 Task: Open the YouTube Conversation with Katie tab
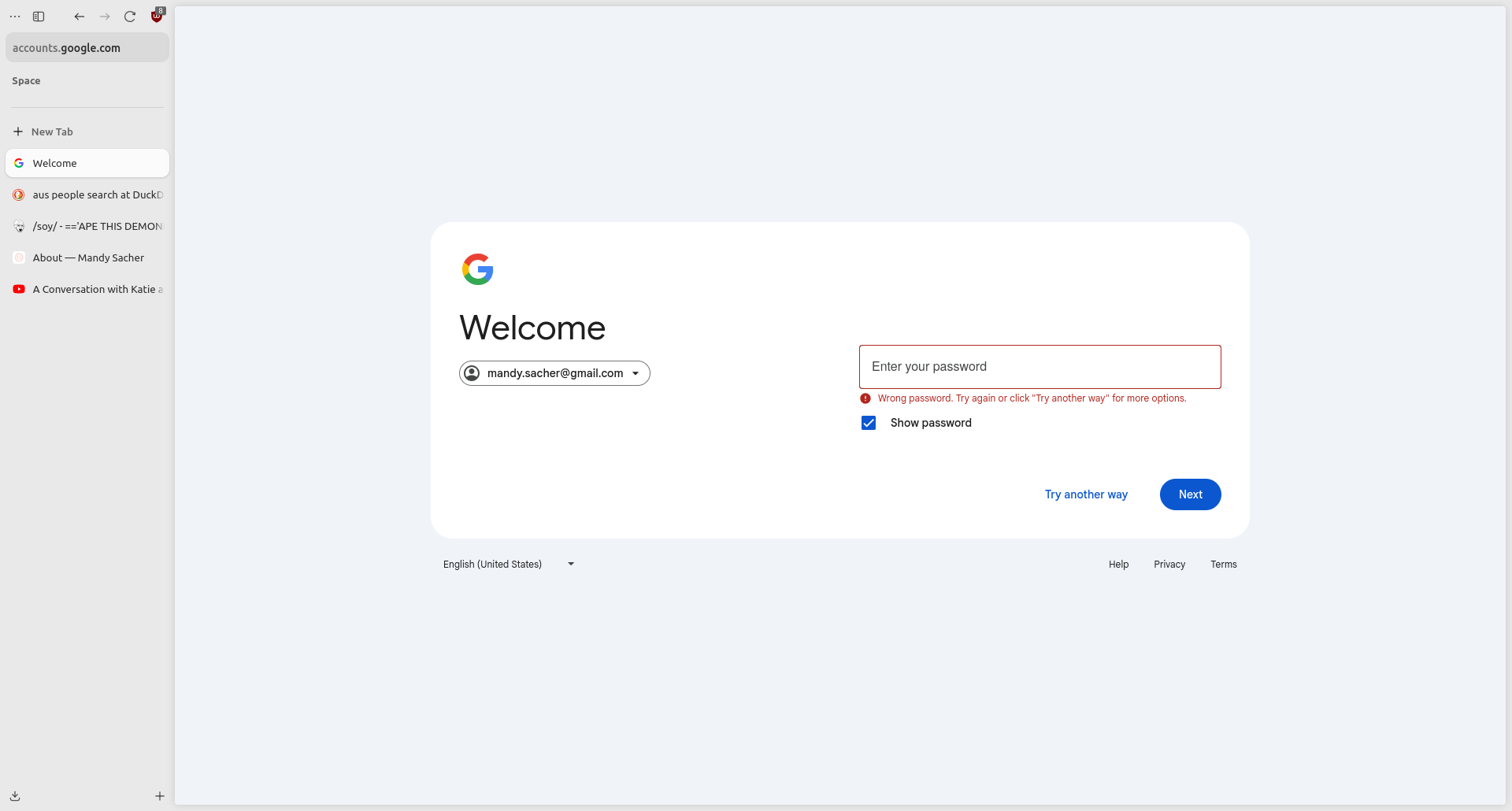coord(87,289)
